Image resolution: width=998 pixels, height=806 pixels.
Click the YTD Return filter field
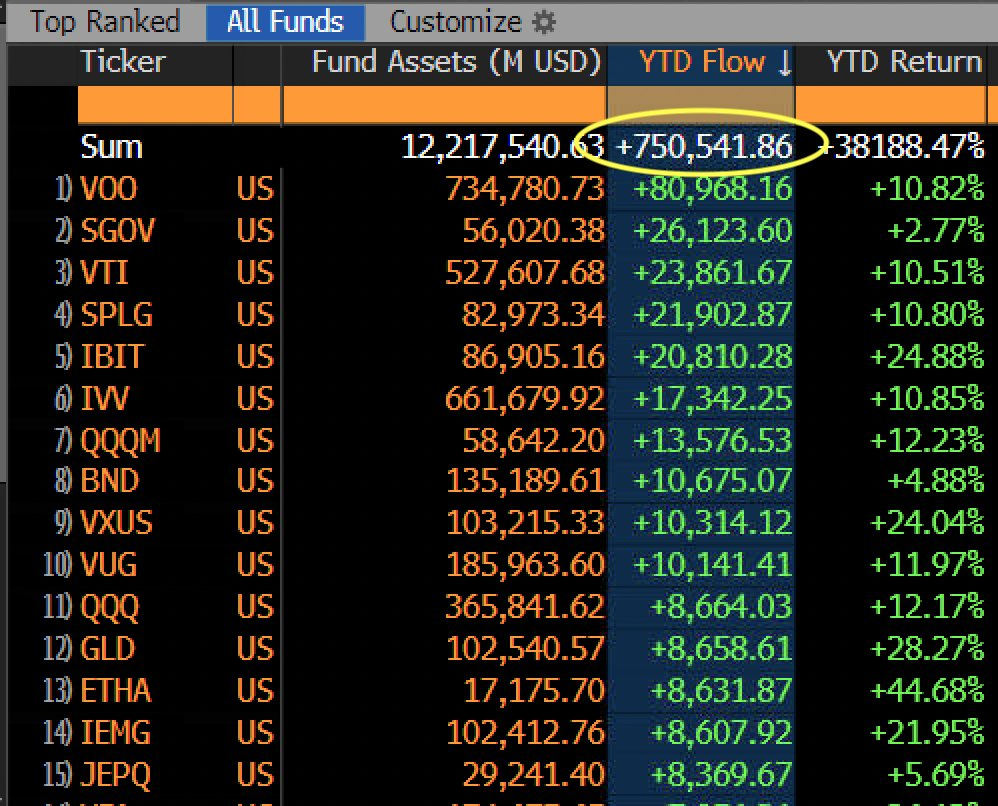pos(891,104)
